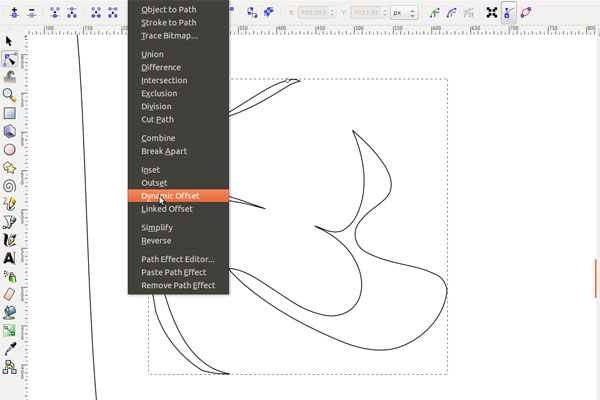Select the Selector arrow tool
This screenshot has width=600, height=400.
pos(9,41)
